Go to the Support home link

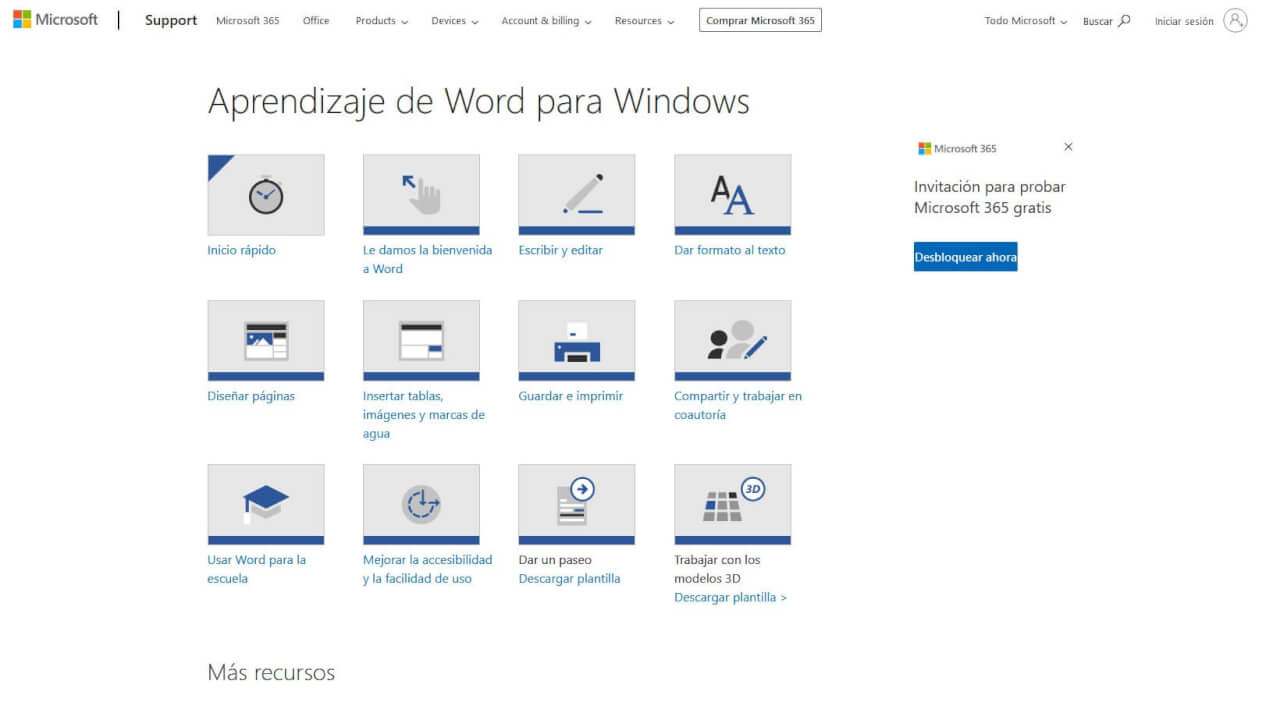tap(171, 20)
